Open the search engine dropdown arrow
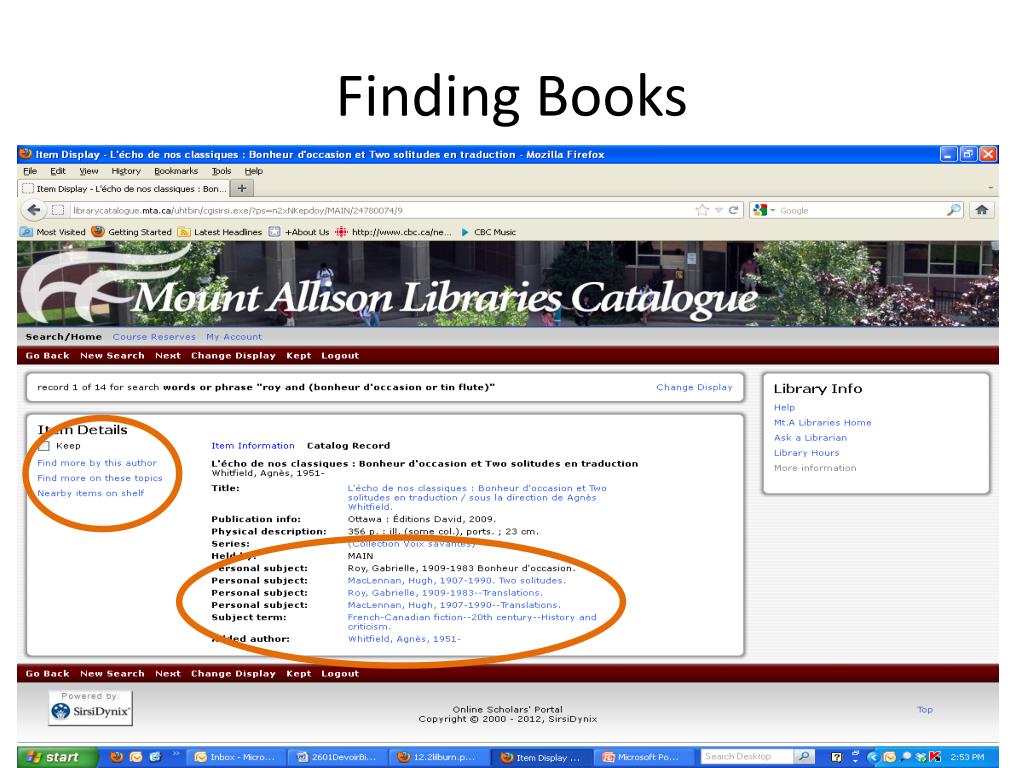Screen dimensions: 1024x768 (773, 210)
